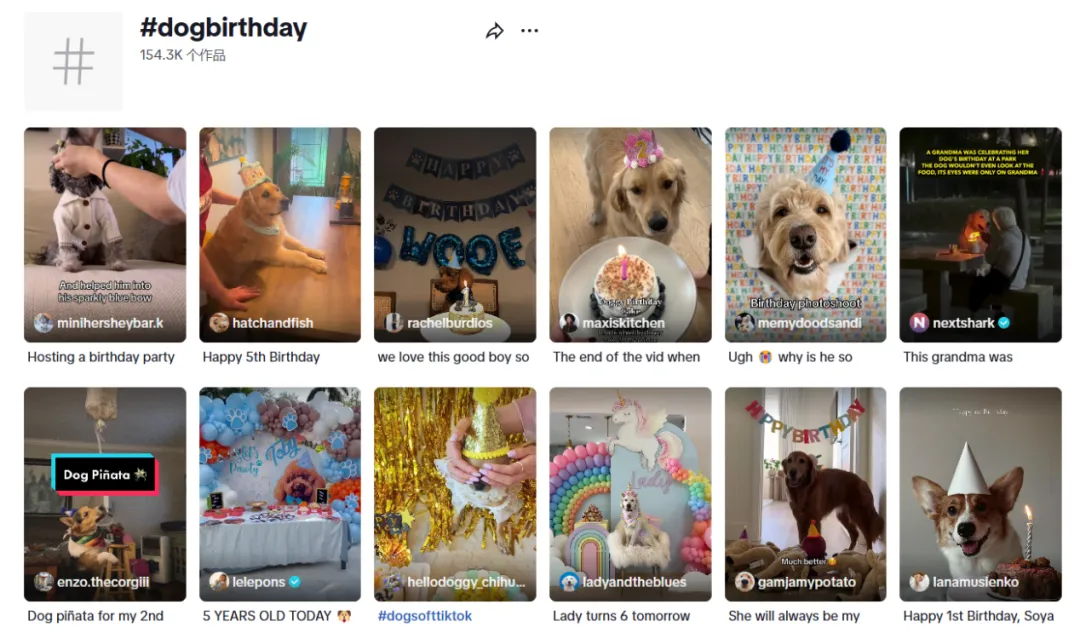The height and width of the screenshot is (633, 1080).
Task: Click the memydoodsandi username
Action: 807,323
